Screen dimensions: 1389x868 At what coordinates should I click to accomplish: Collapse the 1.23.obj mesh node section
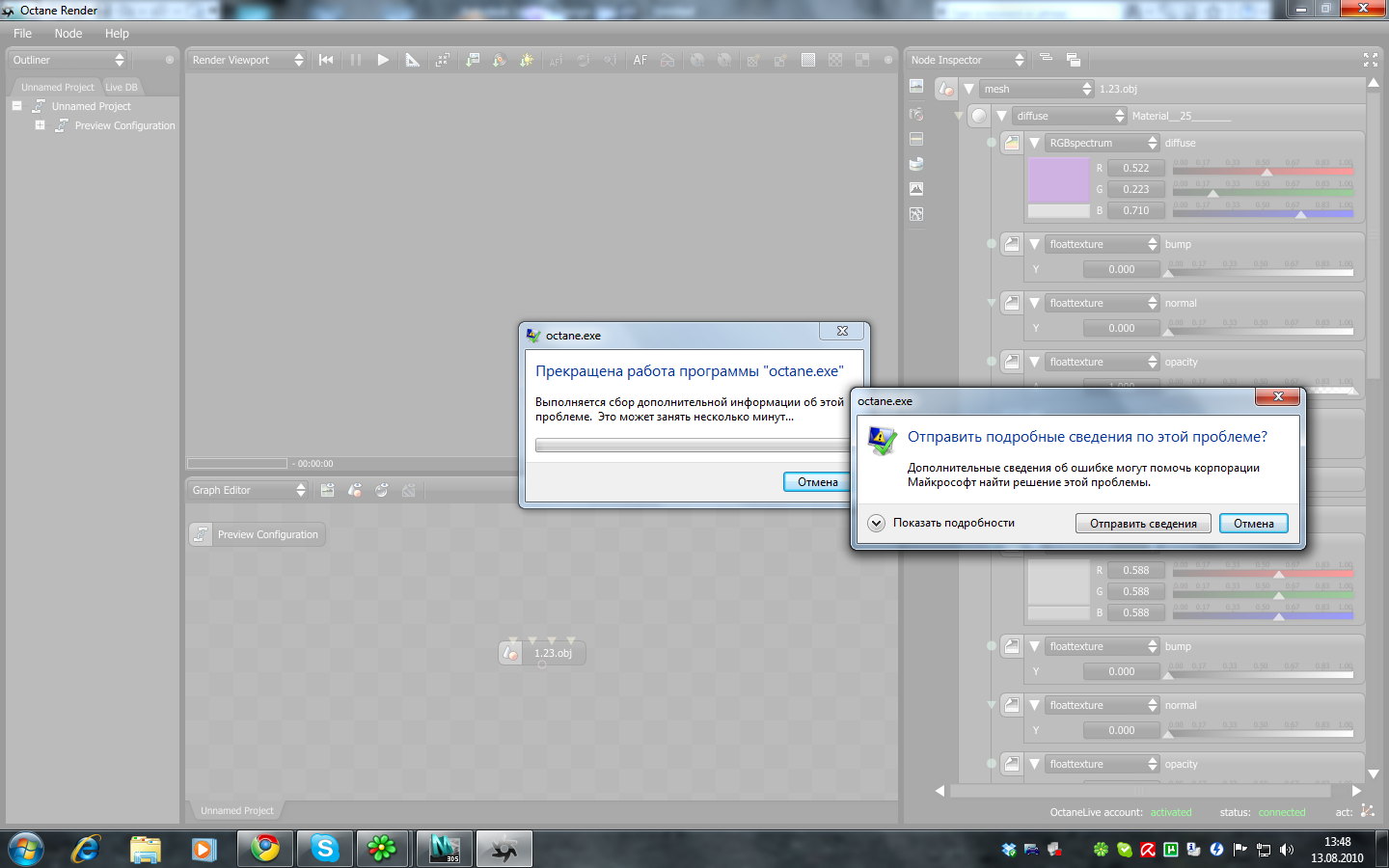[968, 89]
